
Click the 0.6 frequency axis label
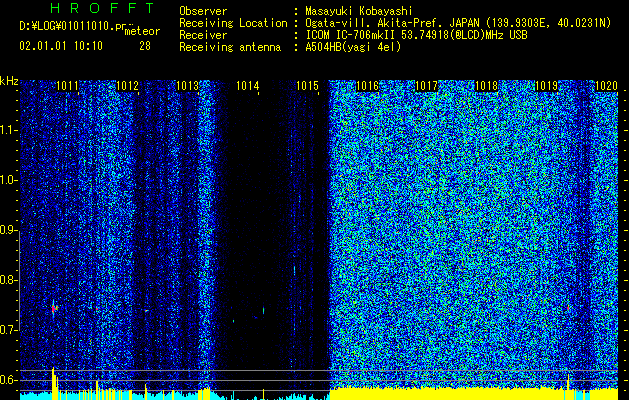coord(8,380)
